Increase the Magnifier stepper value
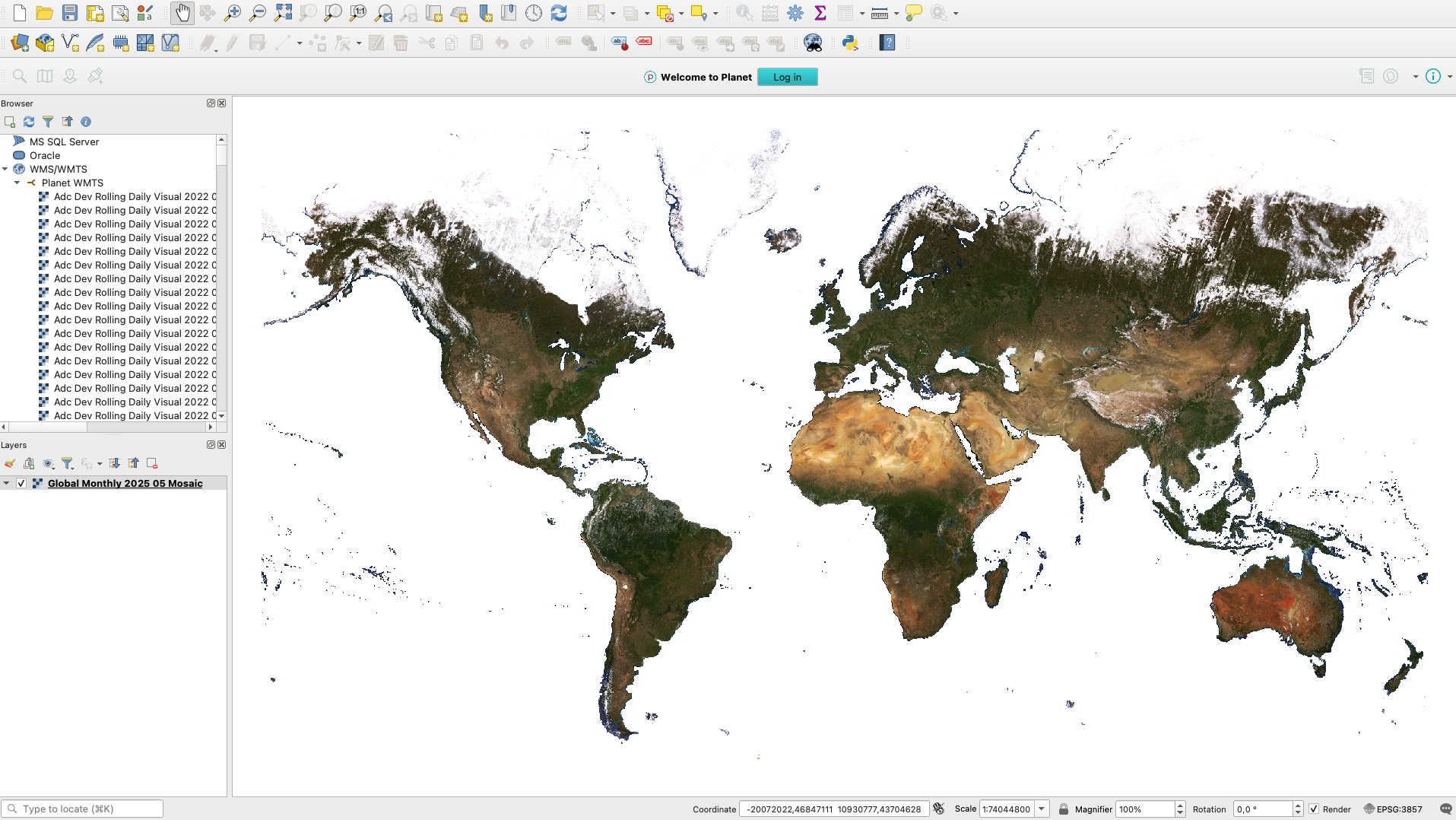Viewport: 1456px width, 820px height. (1180, 806)
